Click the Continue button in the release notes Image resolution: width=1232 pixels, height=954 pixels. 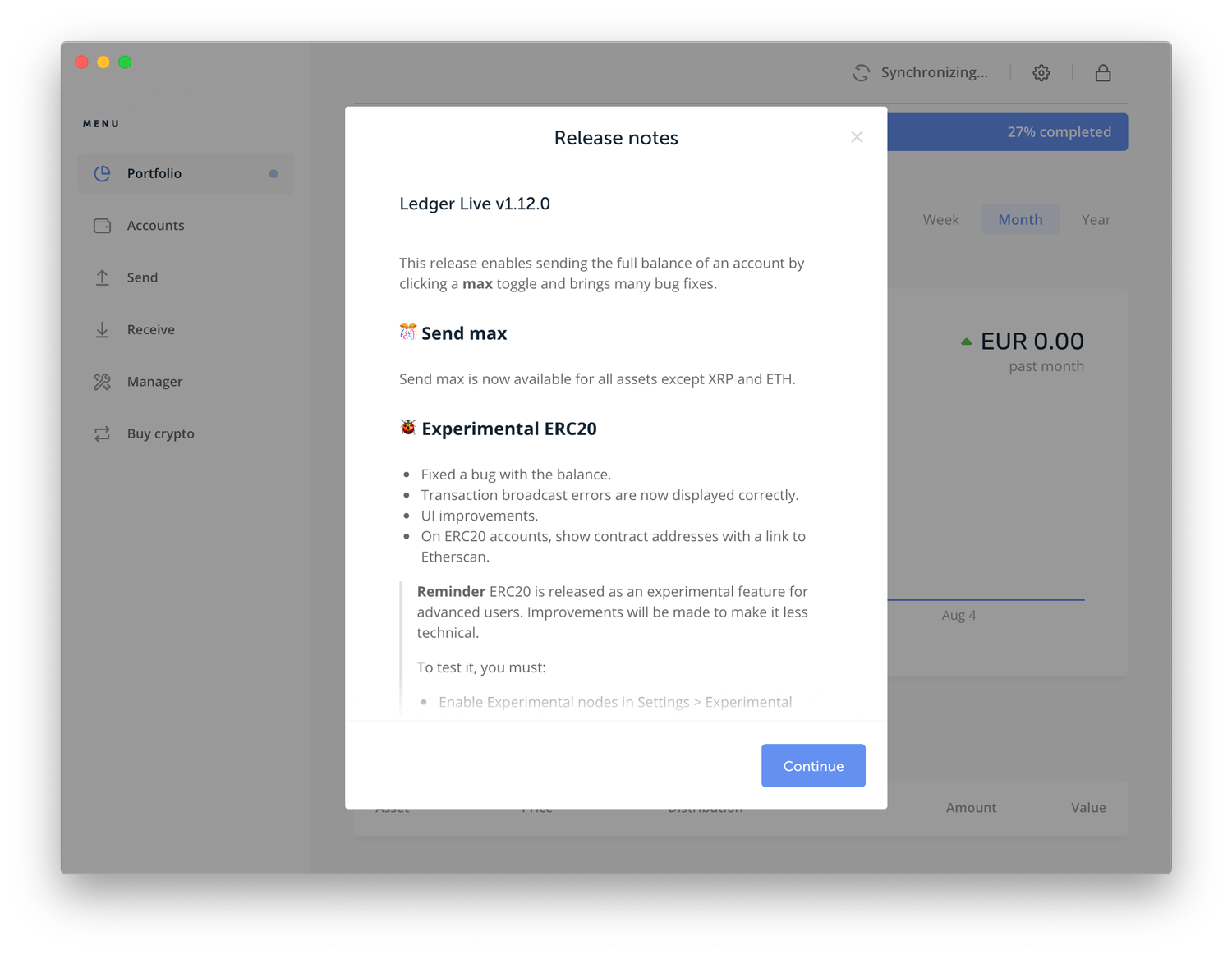(813, 765)
